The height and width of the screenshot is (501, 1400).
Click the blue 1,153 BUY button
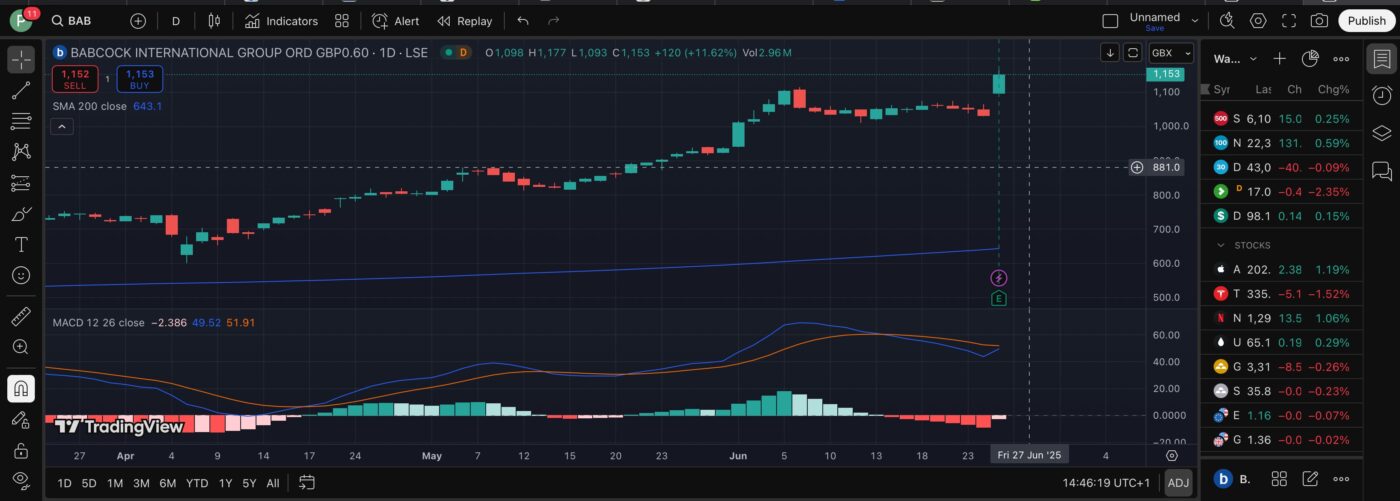tap(139, 79)
